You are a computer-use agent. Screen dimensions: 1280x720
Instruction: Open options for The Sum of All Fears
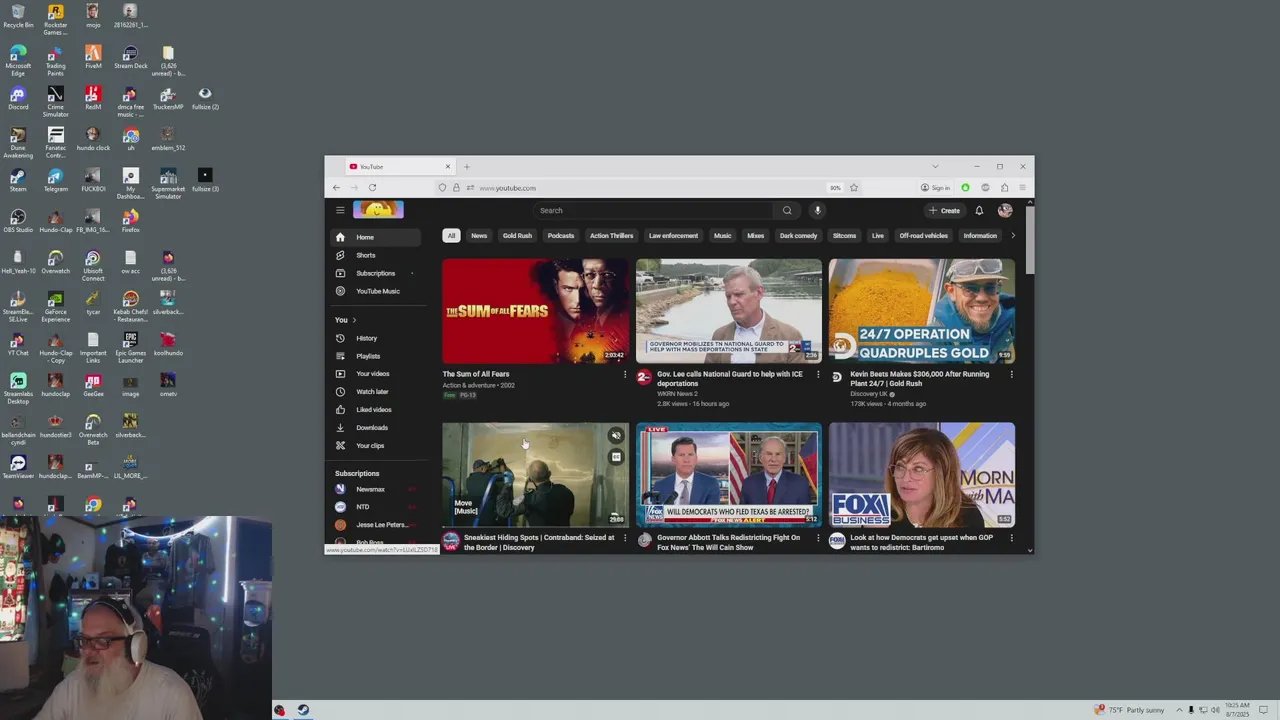point(625,375)
